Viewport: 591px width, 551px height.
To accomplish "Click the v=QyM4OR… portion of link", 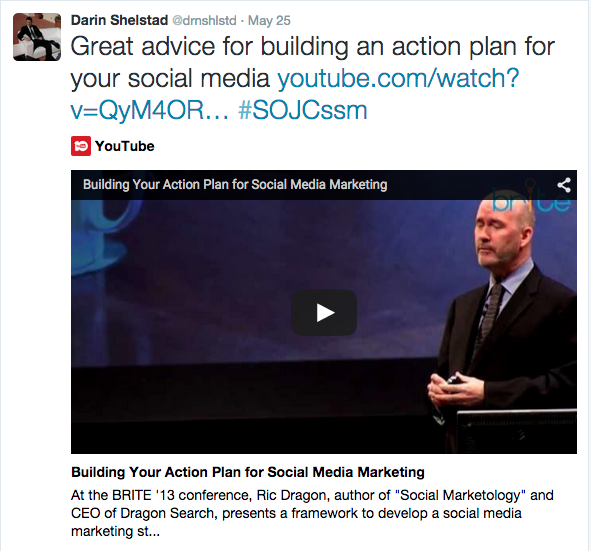I will pos(150,110).
